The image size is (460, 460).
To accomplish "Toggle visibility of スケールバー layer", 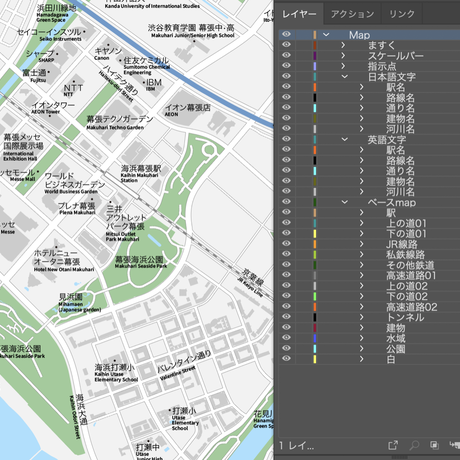I will [286, 55].
